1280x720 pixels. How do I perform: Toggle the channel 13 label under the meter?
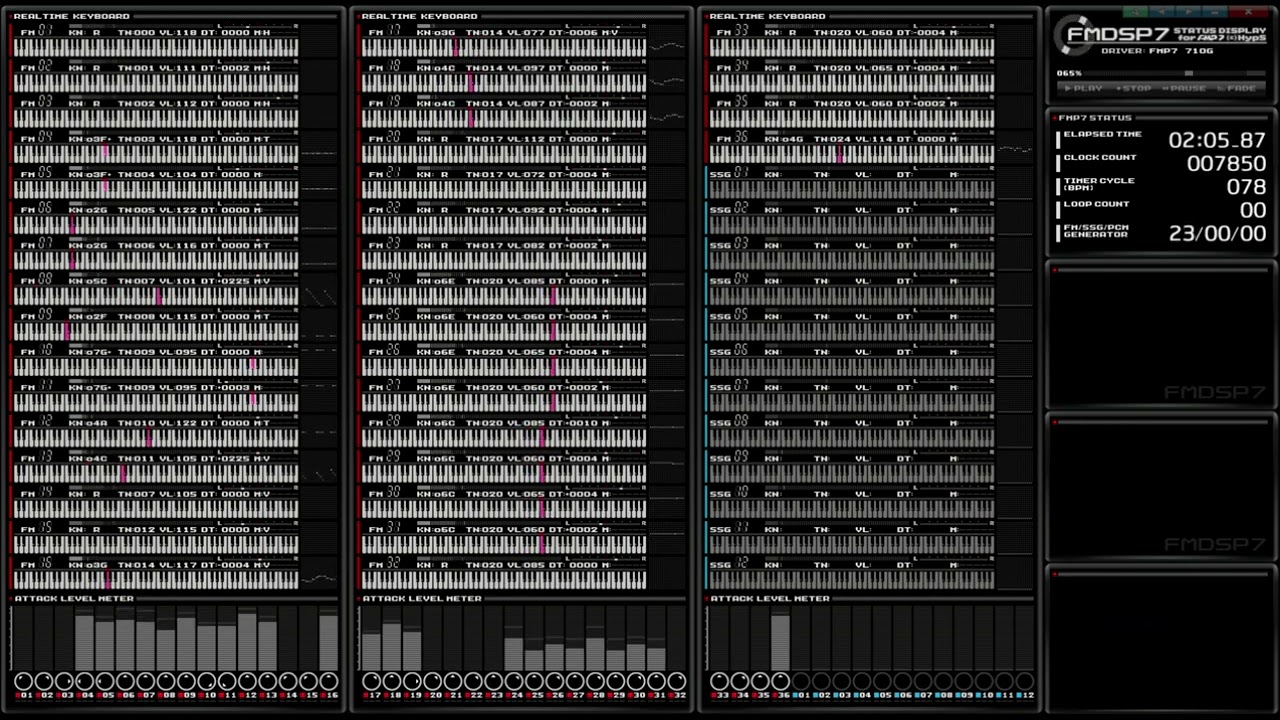(x=267, y=695)
